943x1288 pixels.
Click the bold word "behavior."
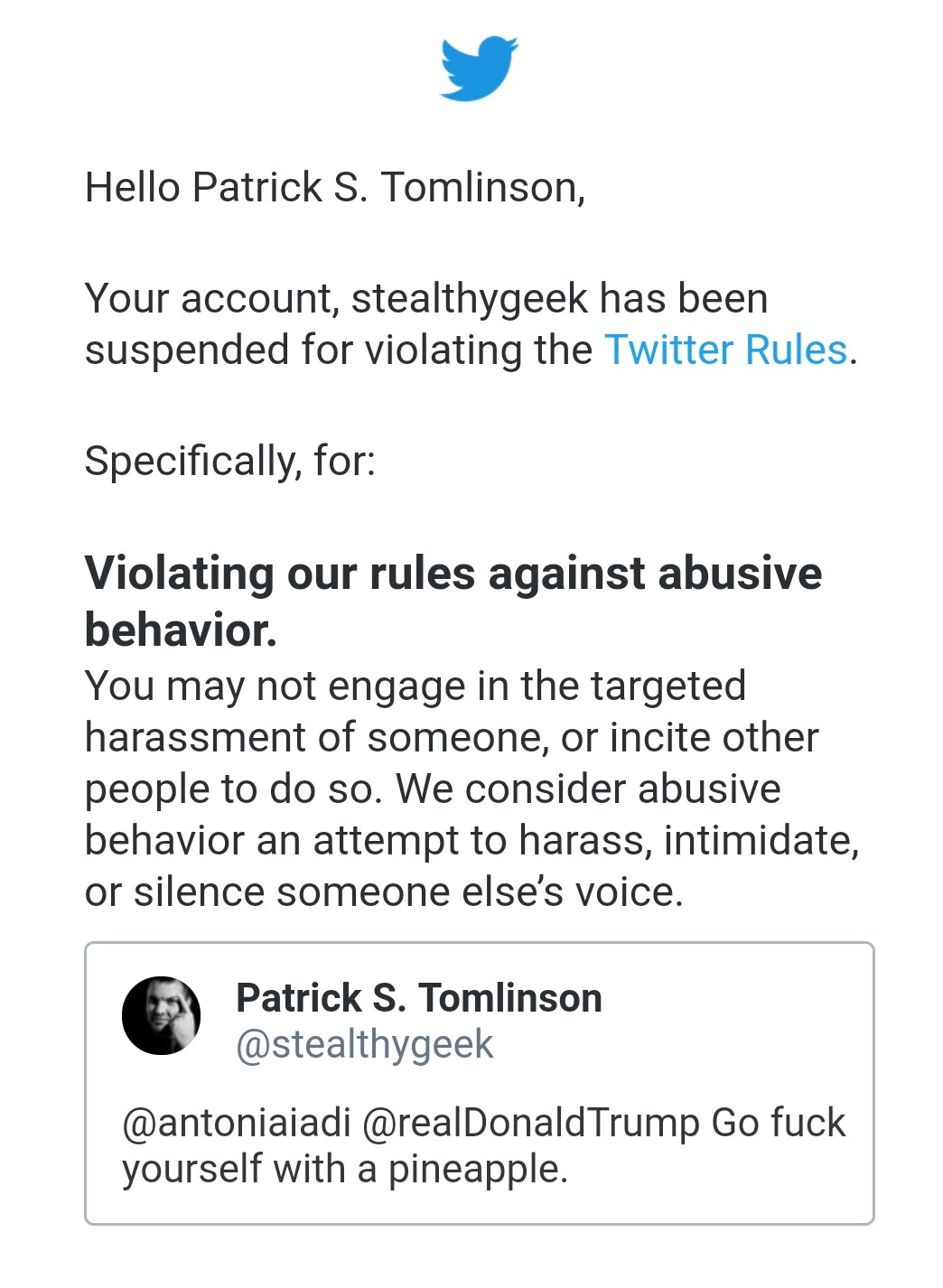(x=181, y=630)
